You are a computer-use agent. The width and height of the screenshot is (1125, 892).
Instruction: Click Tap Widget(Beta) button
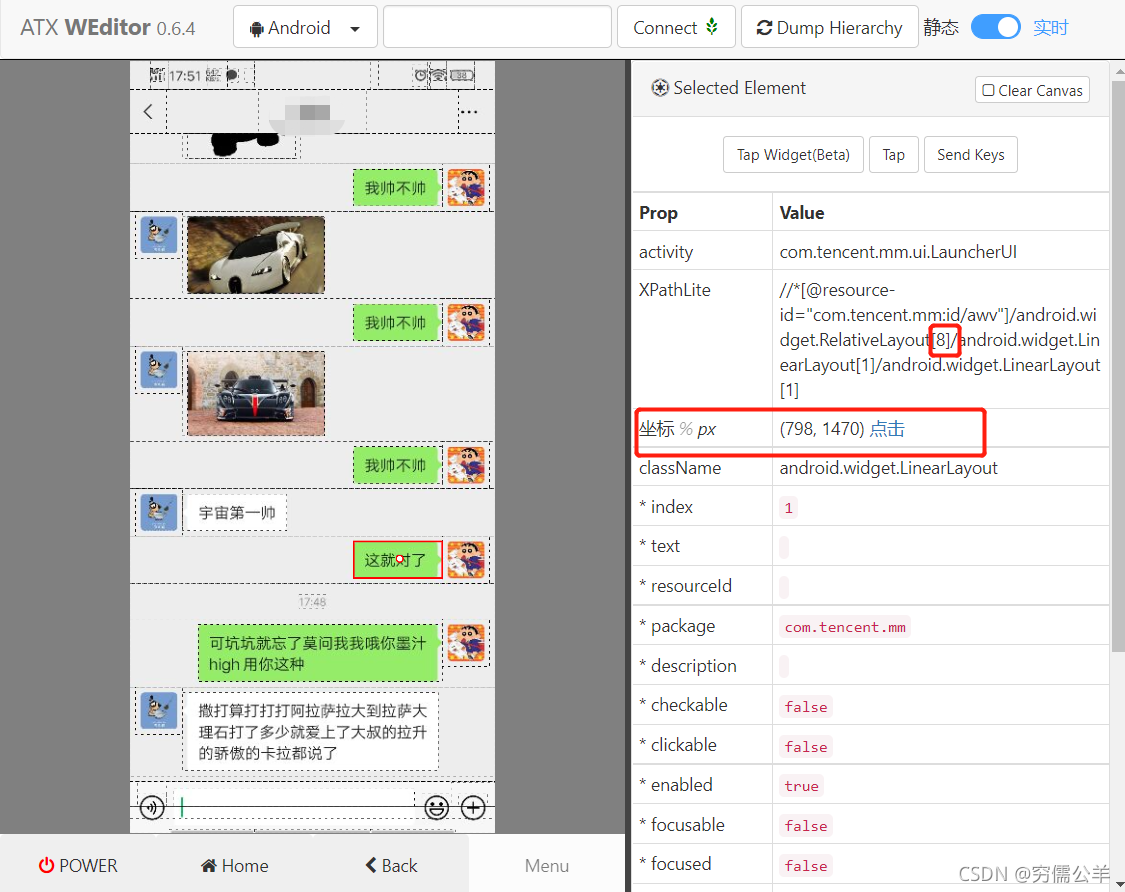793,154
